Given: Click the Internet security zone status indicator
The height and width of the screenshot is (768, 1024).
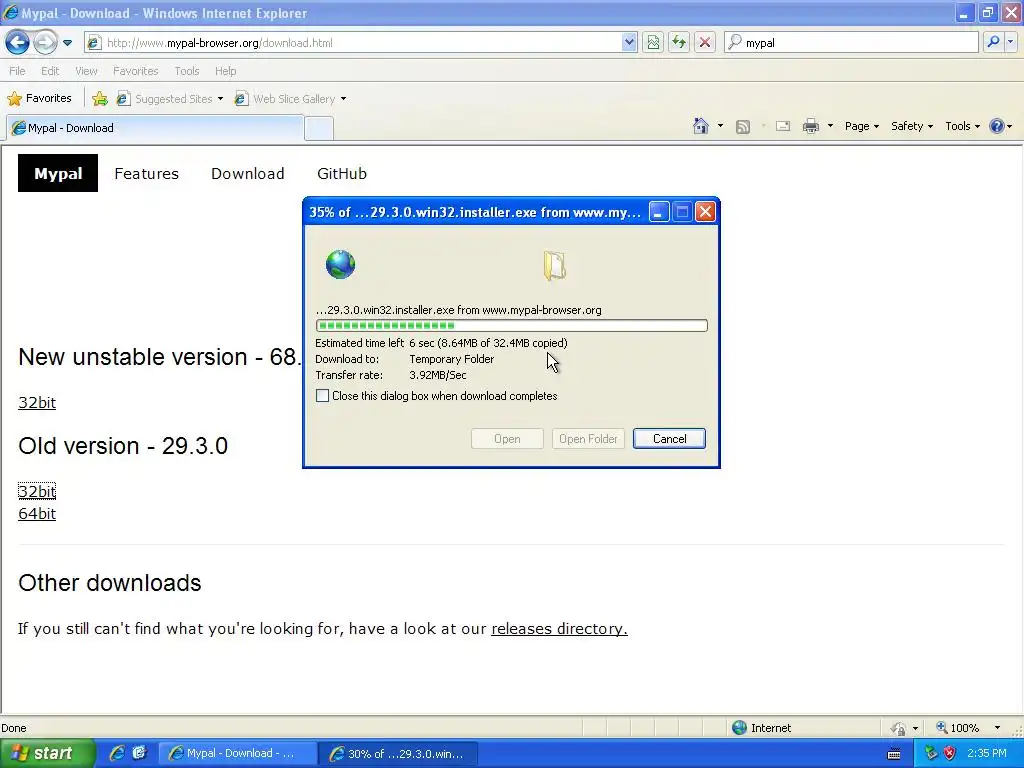Looking at the screenshot, I should 761,728.
